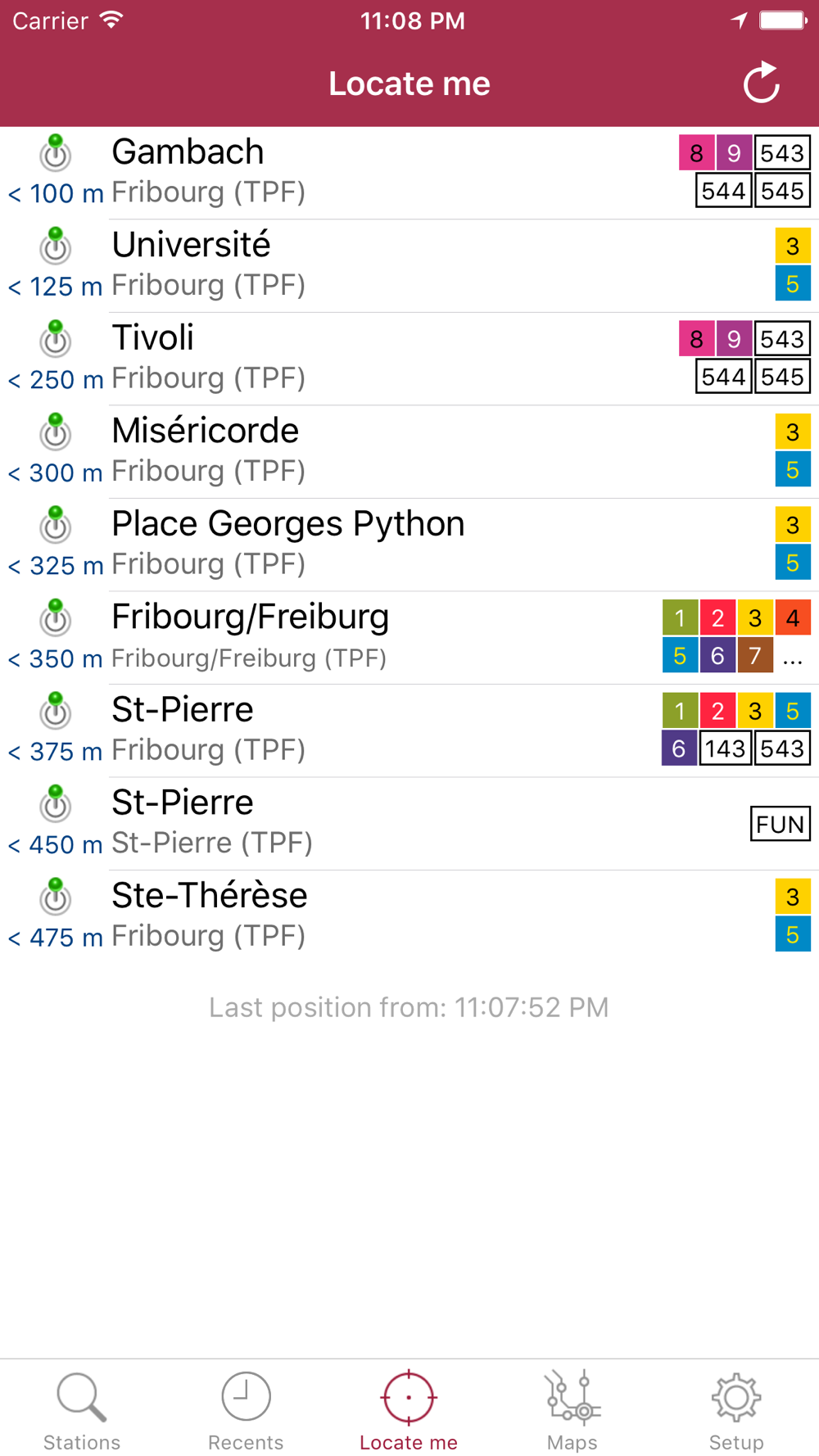Tap green line 1 badge at Fribourg/Freiburg
The width and height of the screenshot is (819, 1456).
click(x=680, y=618)
